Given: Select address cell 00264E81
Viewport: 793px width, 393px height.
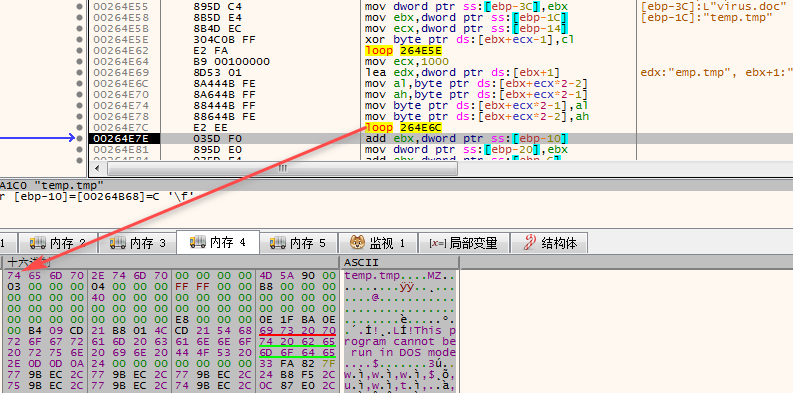Looking at the screenshot, I should pyautogui.click(x=121, y=150).
